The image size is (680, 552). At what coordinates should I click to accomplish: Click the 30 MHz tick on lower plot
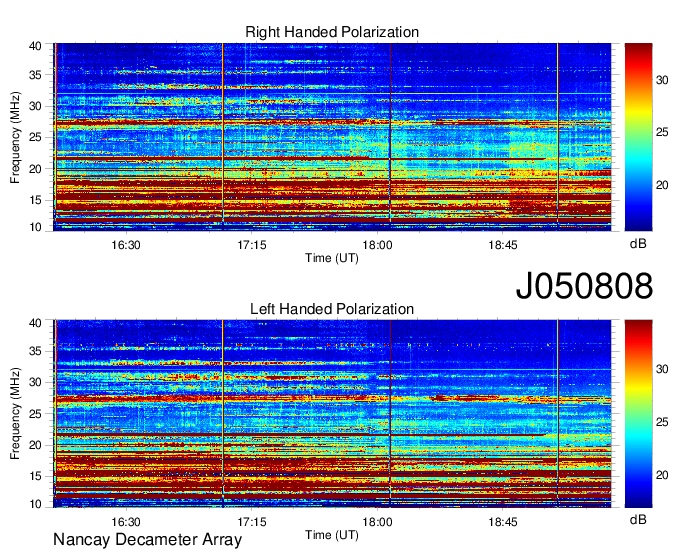36,382
